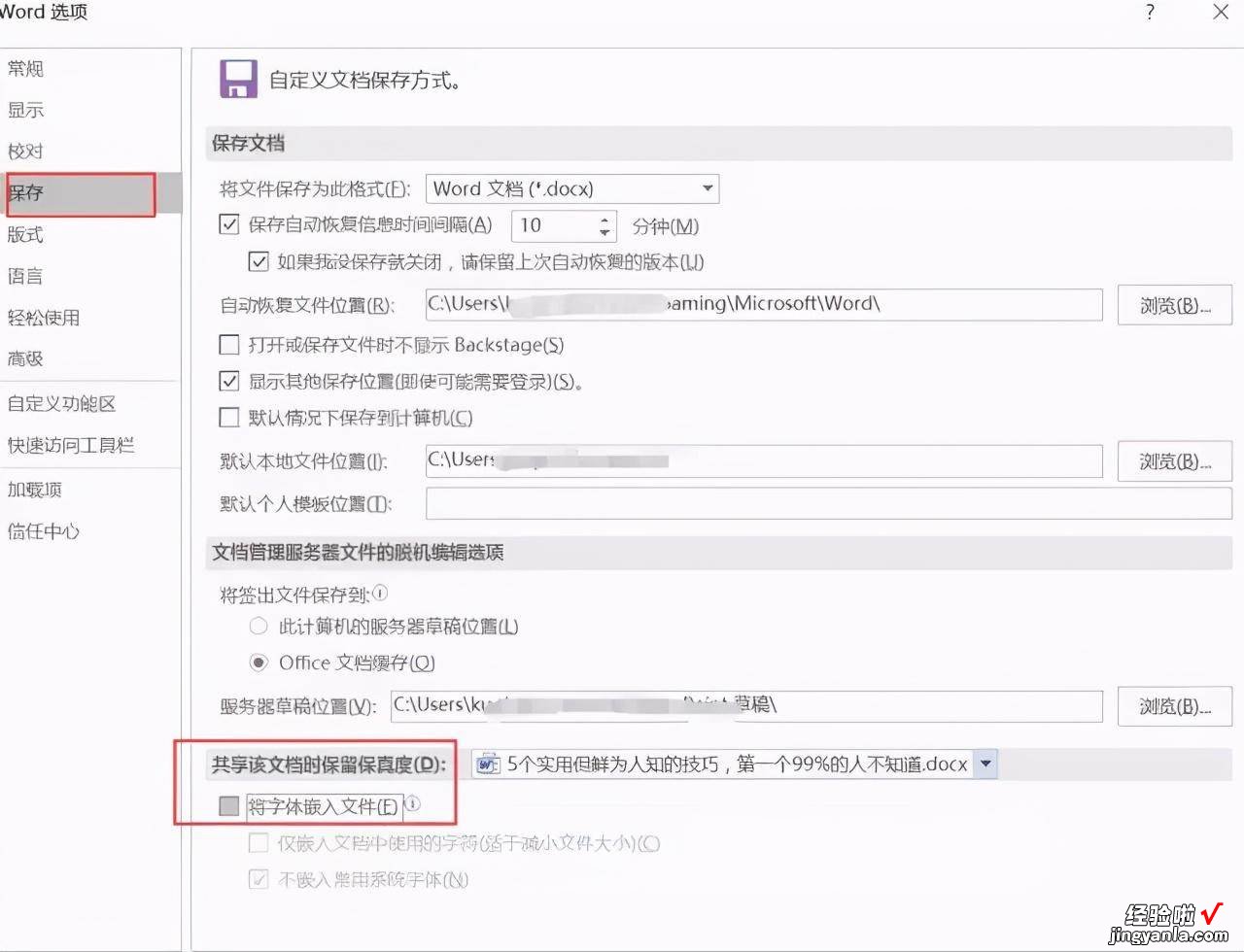Open the 轻松使用 options category

pyautogui.click(x=44, y=318)
